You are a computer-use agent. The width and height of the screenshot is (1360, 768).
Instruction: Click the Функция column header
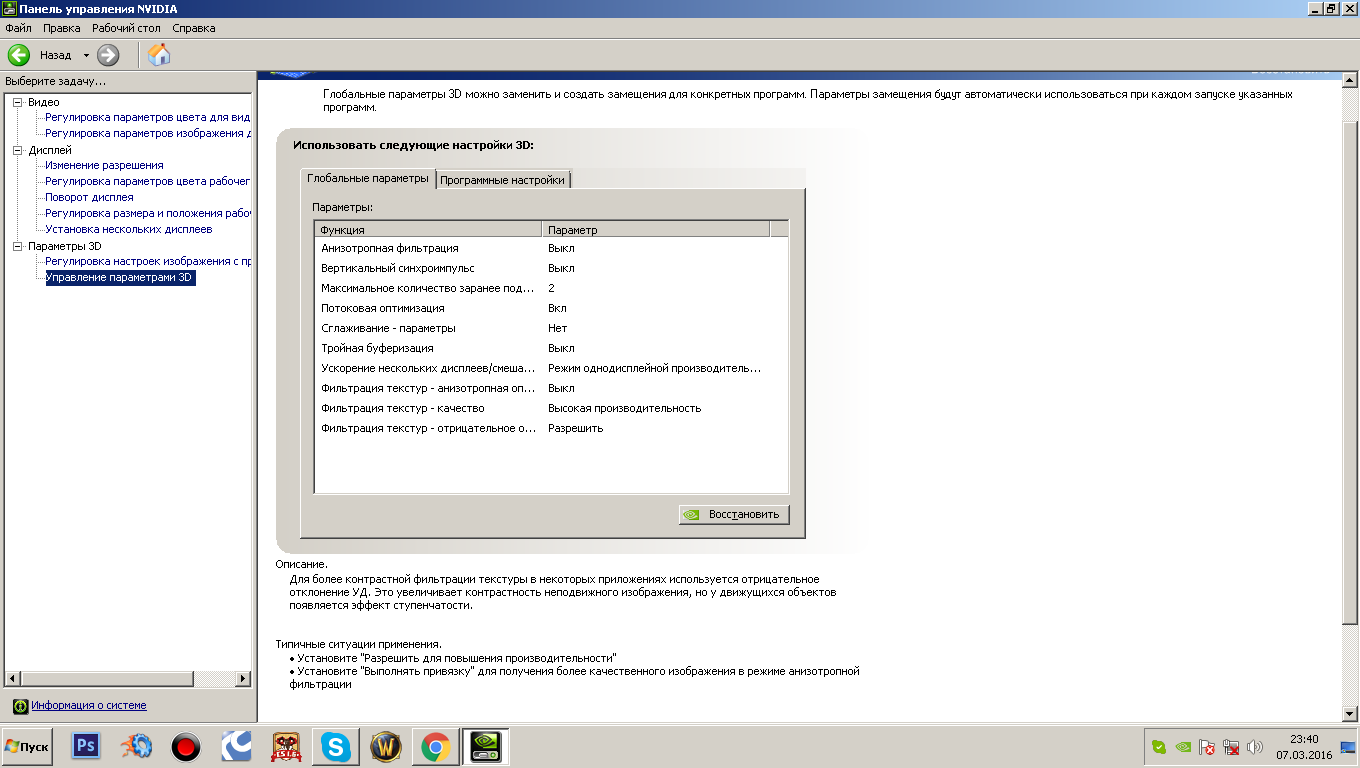click(428, 229)
